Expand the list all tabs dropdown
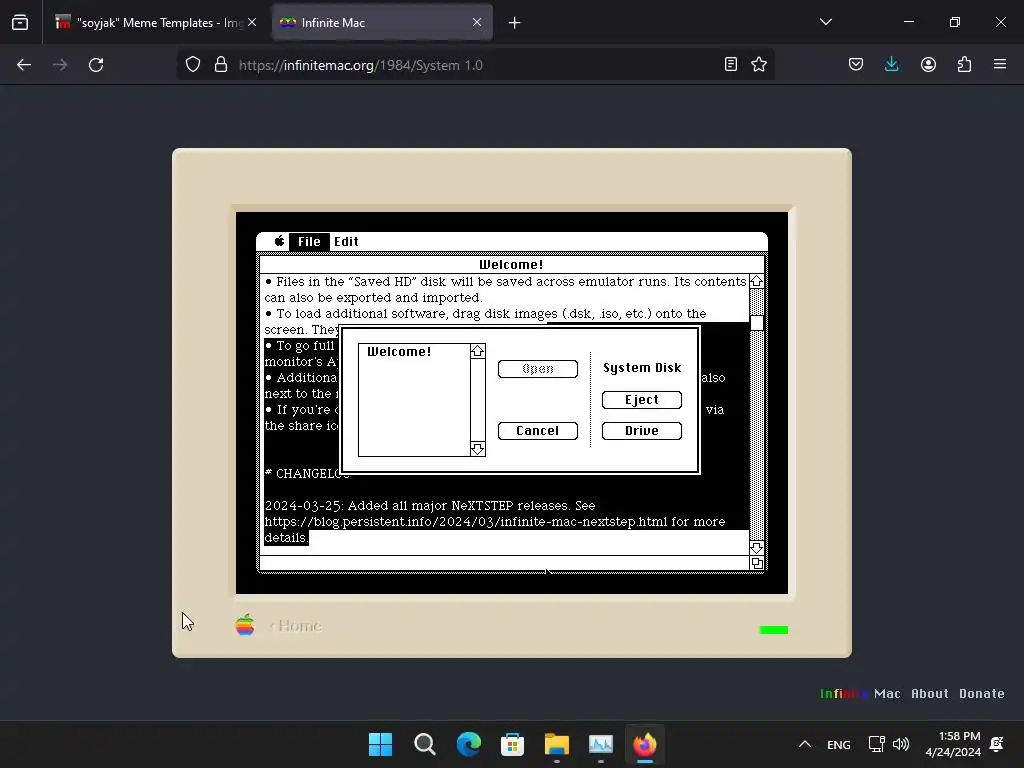This screenshot has width=1024, height=768. (x=825, y=22)
